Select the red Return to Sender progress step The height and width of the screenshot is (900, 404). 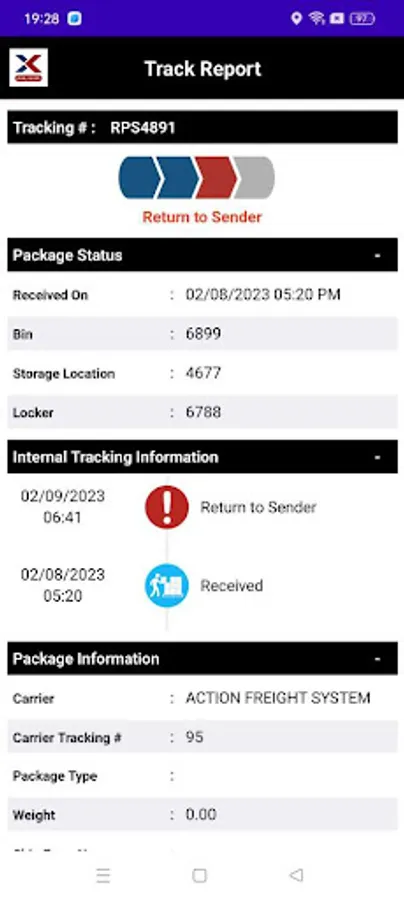tap(216, 178)
